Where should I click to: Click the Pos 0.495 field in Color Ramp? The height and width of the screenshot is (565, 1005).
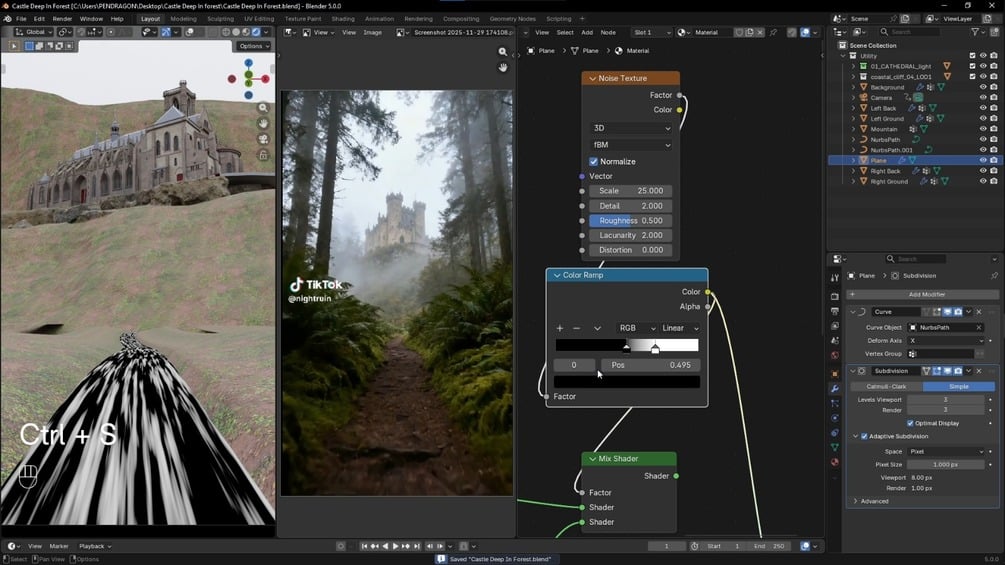[651, 365]
